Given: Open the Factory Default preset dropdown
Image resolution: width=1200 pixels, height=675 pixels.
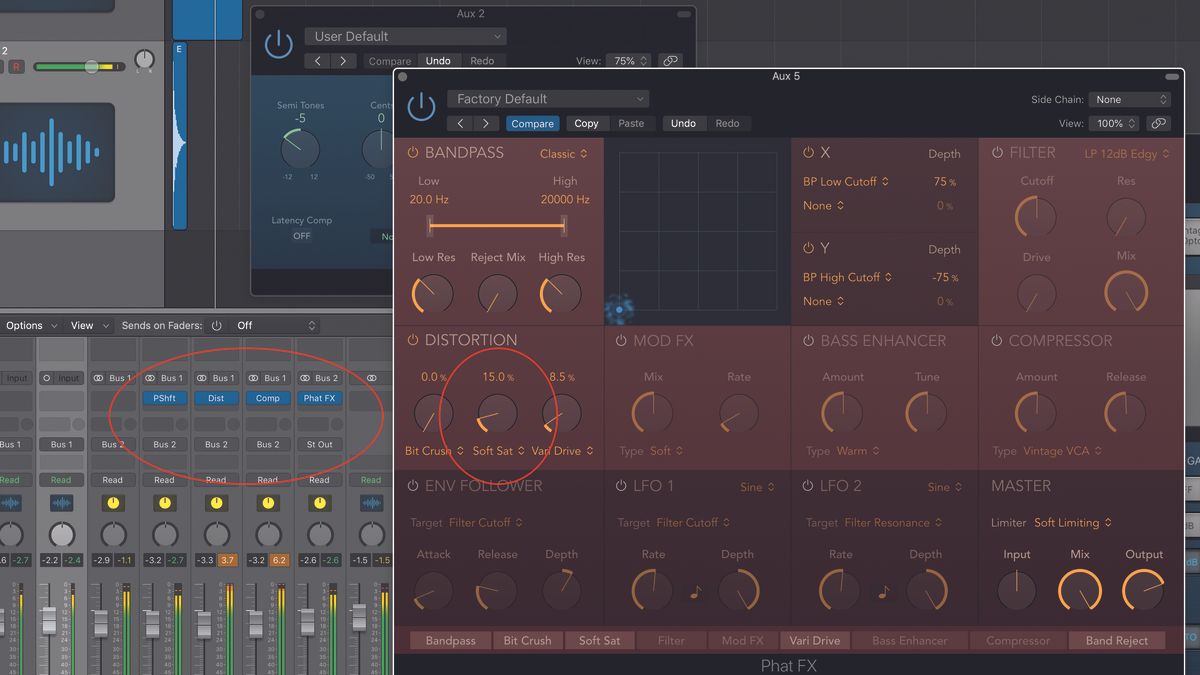Looking at the screenshot, I should (x=548, y=98).
